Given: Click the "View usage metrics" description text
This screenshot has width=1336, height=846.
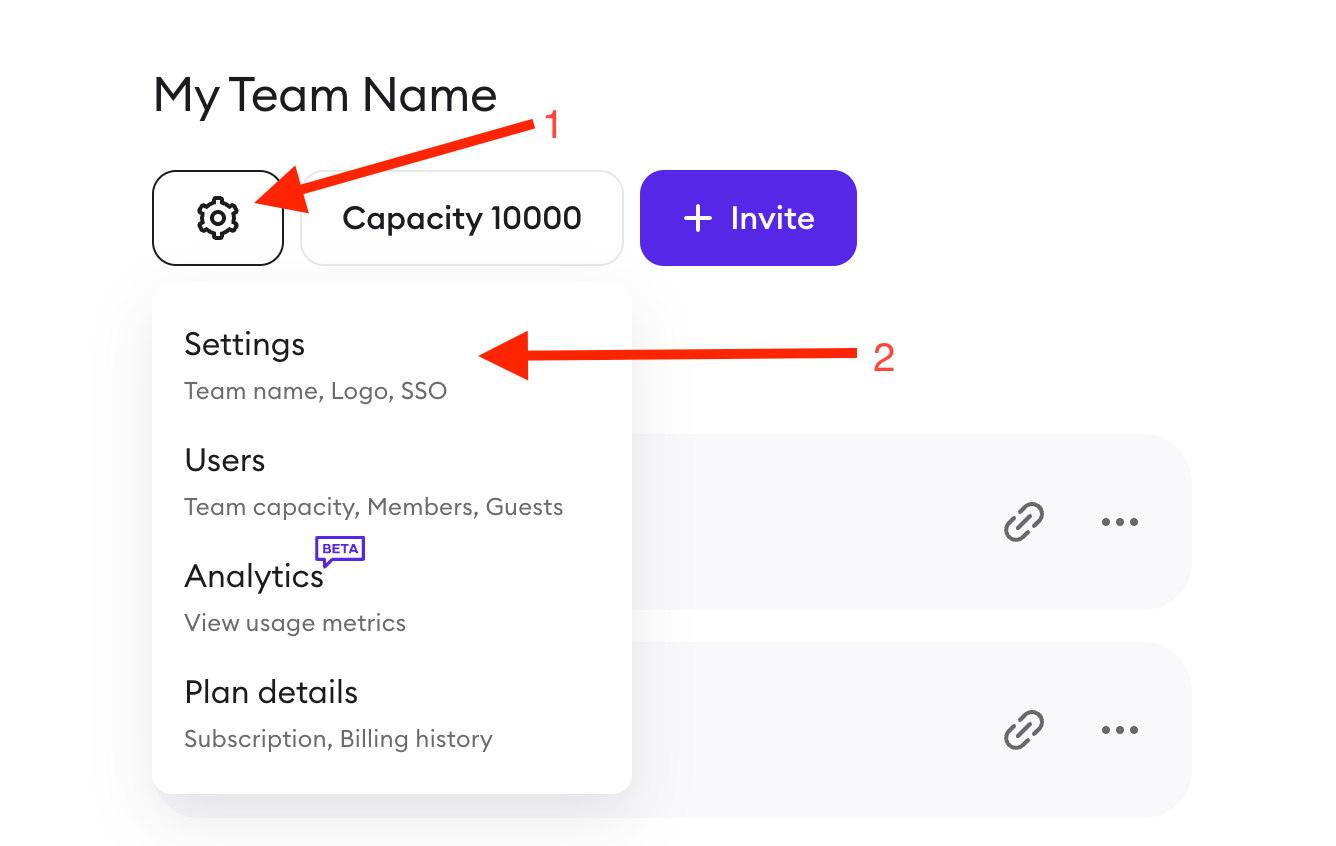Looking at the screenshot, I should point(295,623).
